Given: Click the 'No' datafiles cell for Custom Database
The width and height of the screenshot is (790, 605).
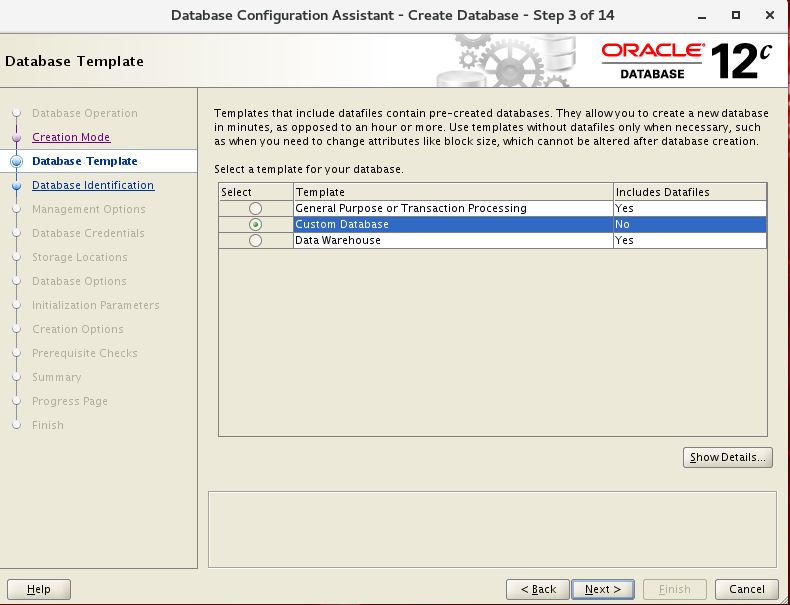Looking at the screenshot, I should coord(690,224).
